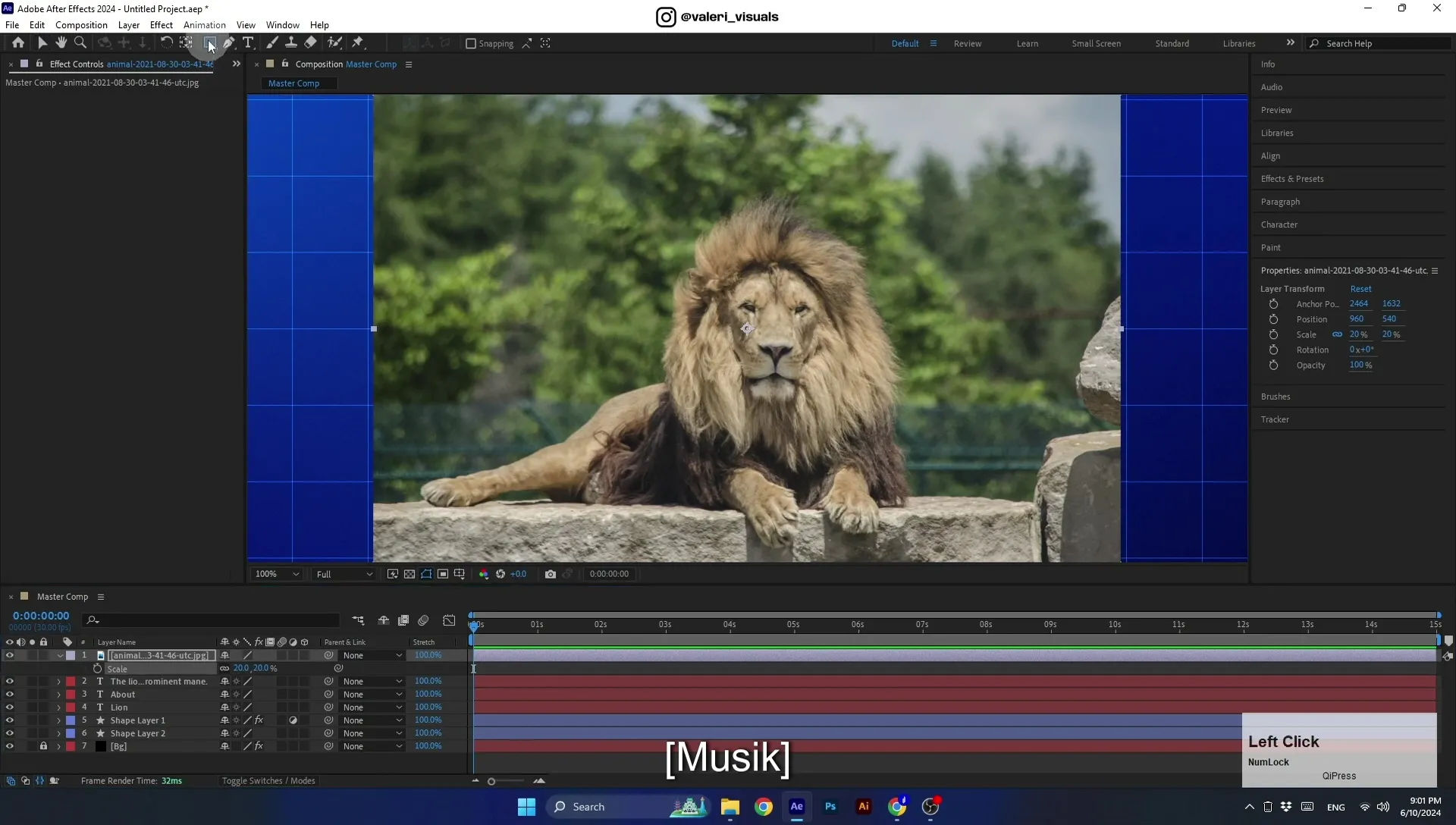The image size is (1456, 825).
Task: Select the Zoom magnifier tool
Action: (x=80, y=43)
